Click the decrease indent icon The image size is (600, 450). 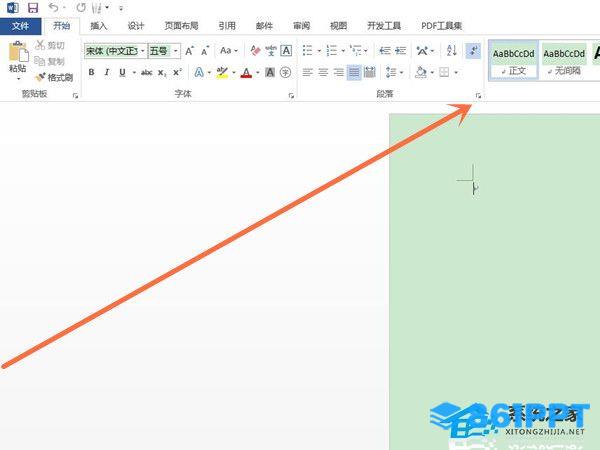point(385,51)
